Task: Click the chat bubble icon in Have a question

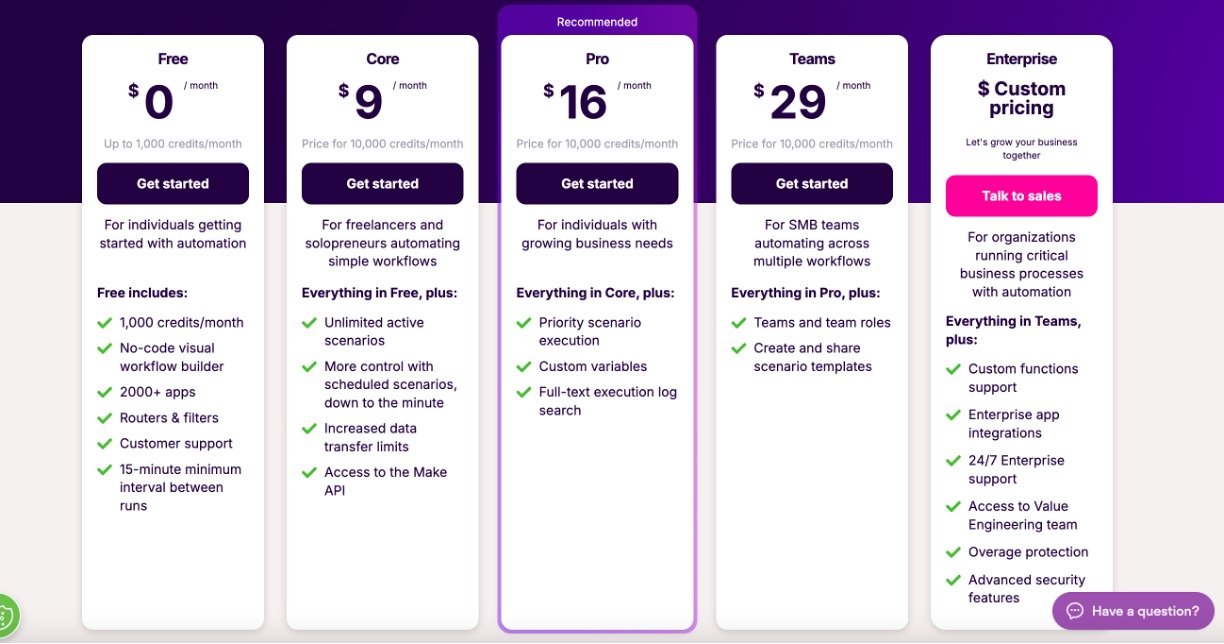Action: coord(1075,611)
